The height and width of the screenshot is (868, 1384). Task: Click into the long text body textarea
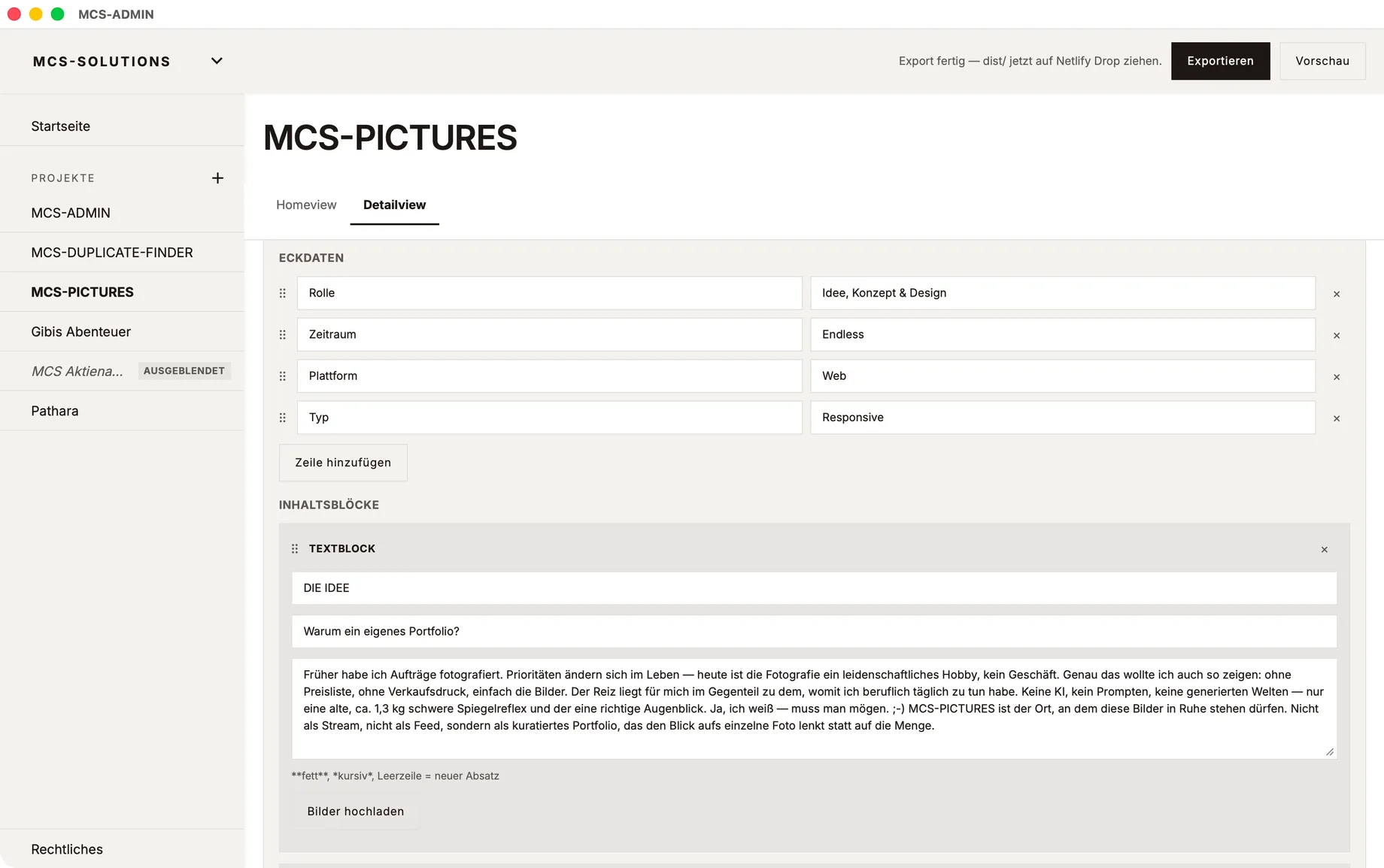tap(814, 709)
